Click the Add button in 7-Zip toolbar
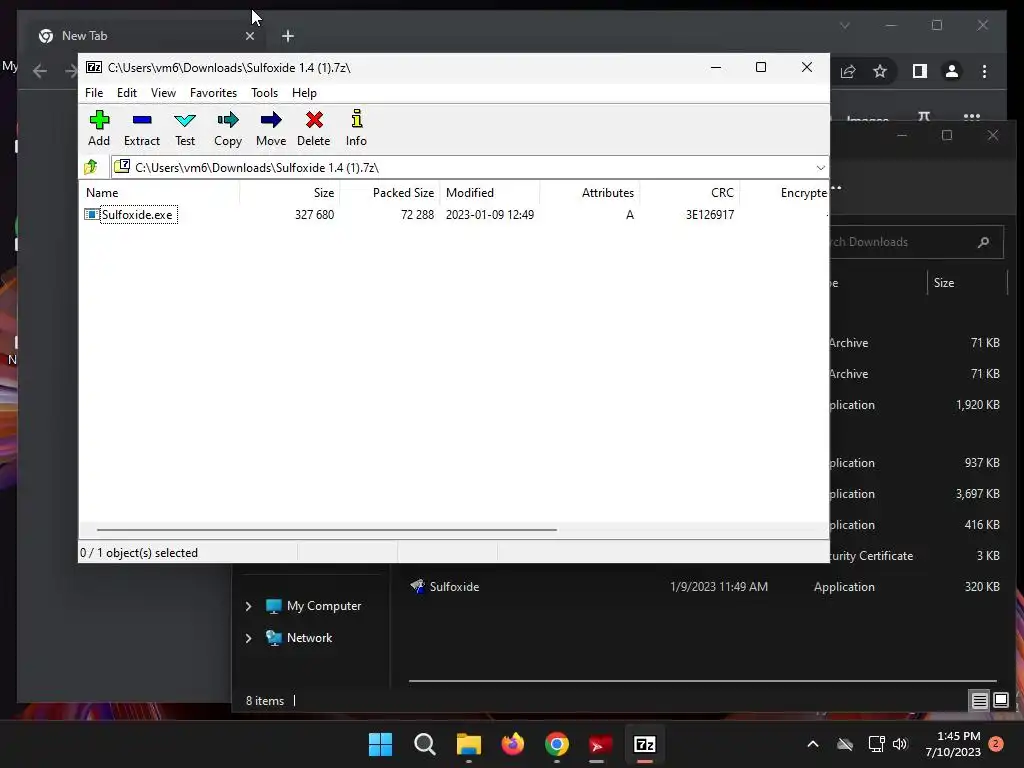The height and width of the screenshot is (768, 1024). pos(99,128)
